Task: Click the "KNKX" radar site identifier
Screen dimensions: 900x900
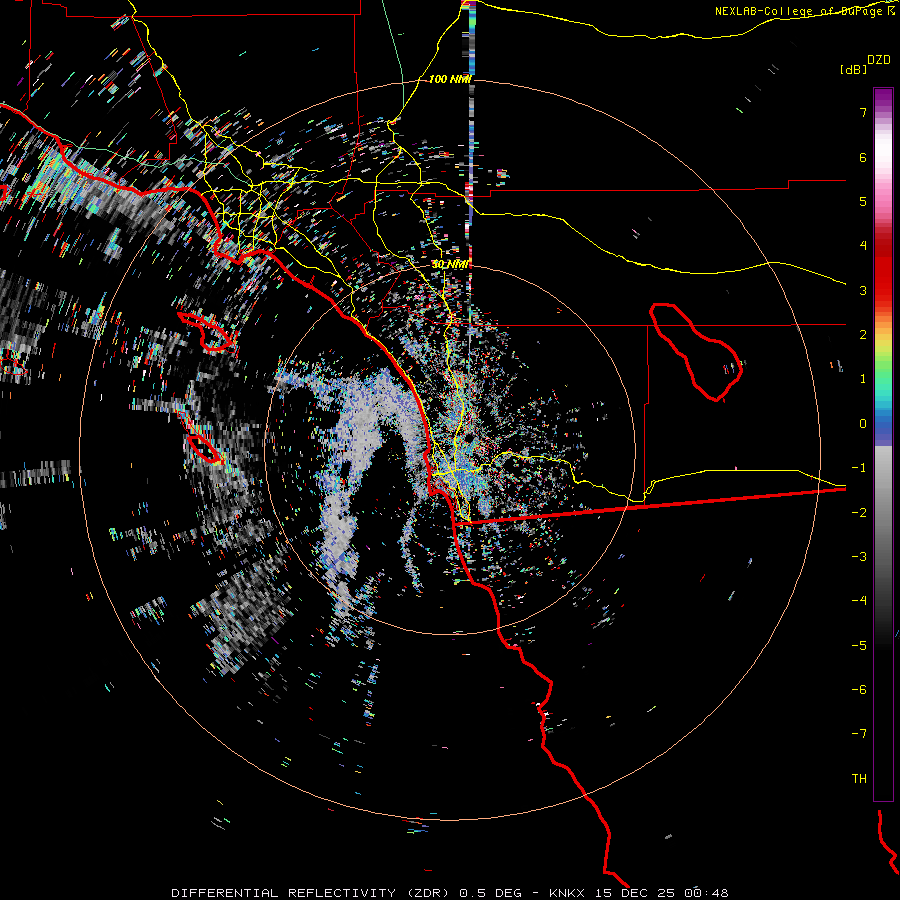Action: click(567, 893)
